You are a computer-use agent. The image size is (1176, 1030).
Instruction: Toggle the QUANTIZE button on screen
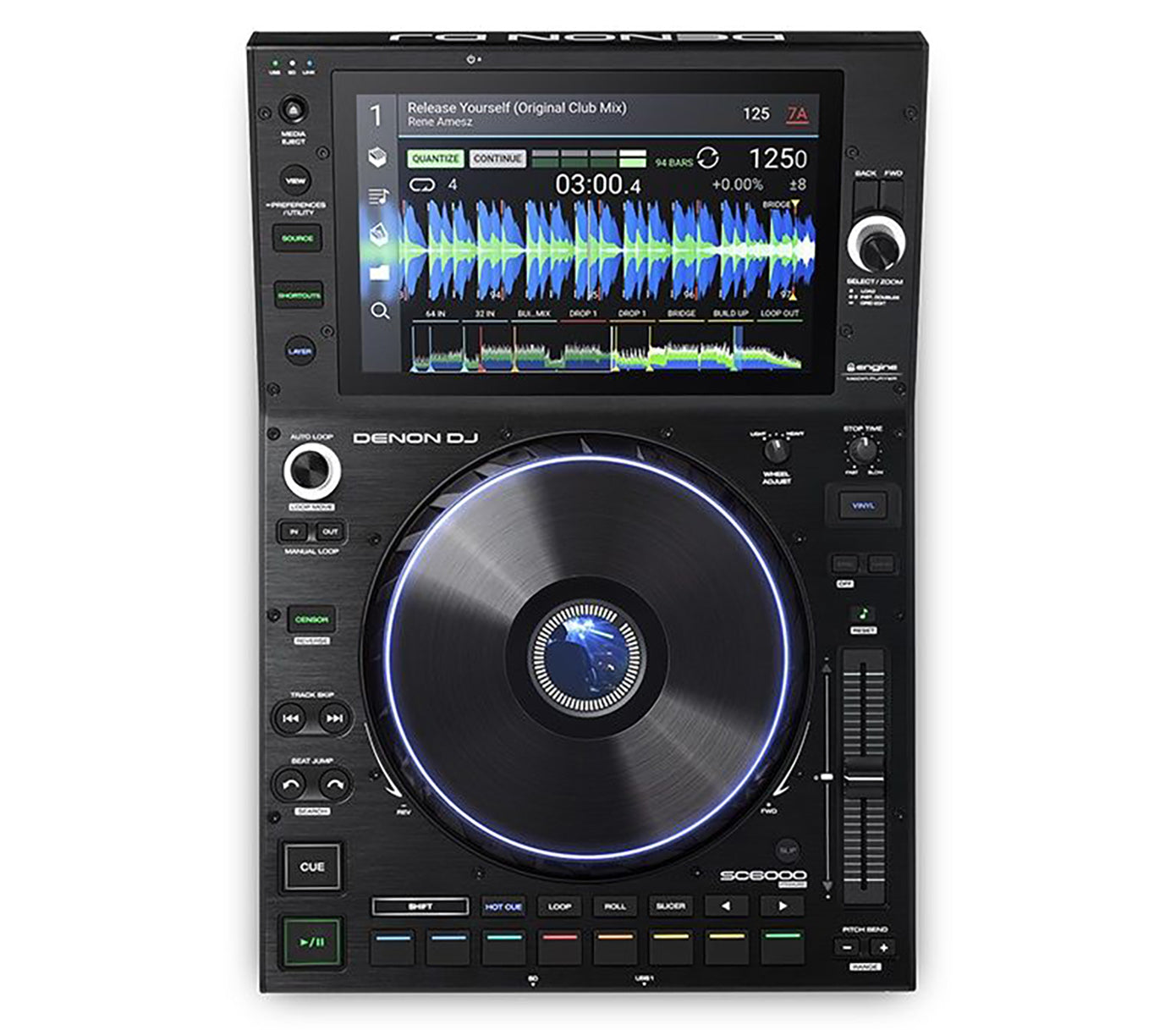(435, 159)
